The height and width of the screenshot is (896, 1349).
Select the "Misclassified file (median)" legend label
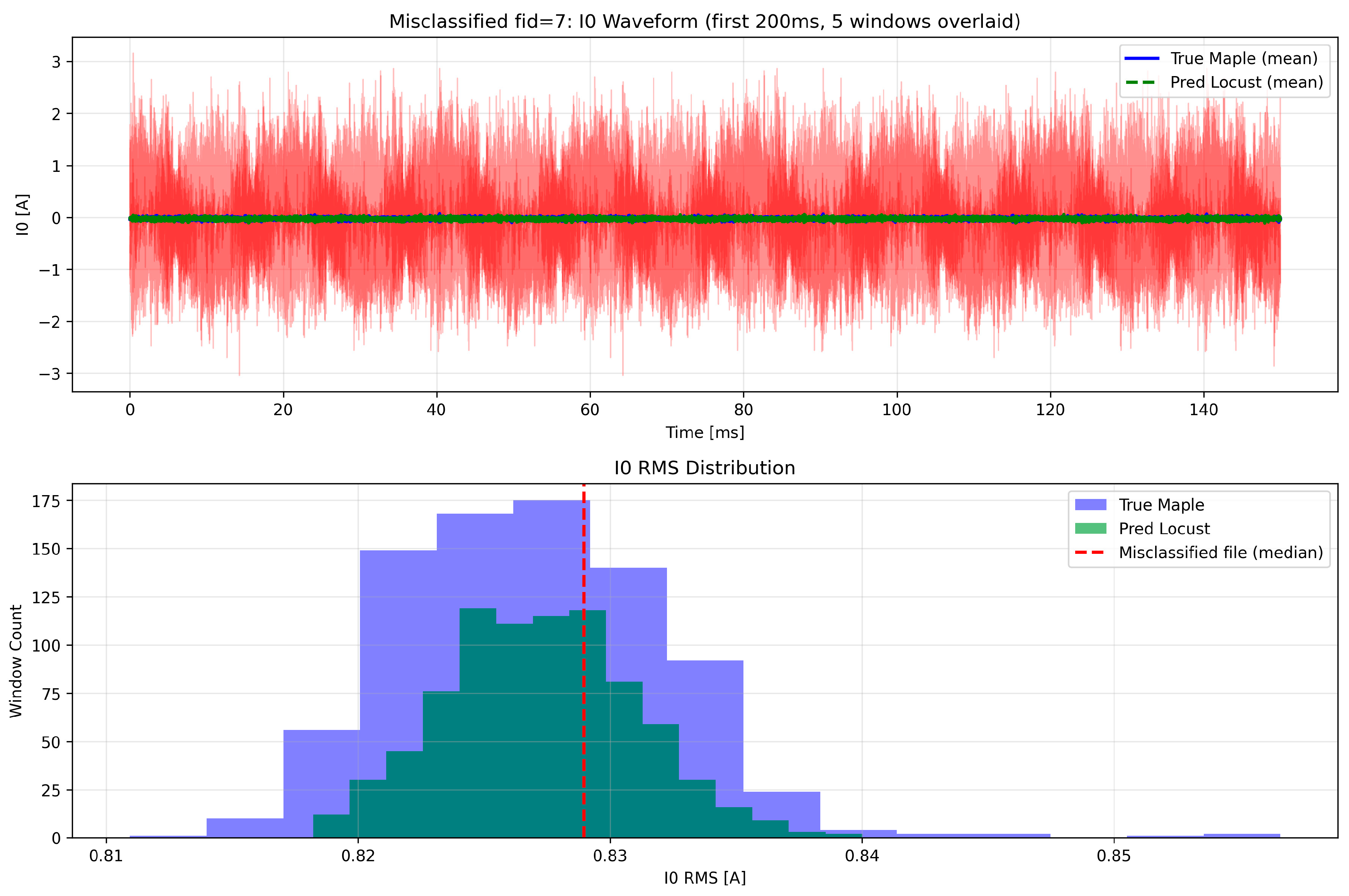point(1221,553)
